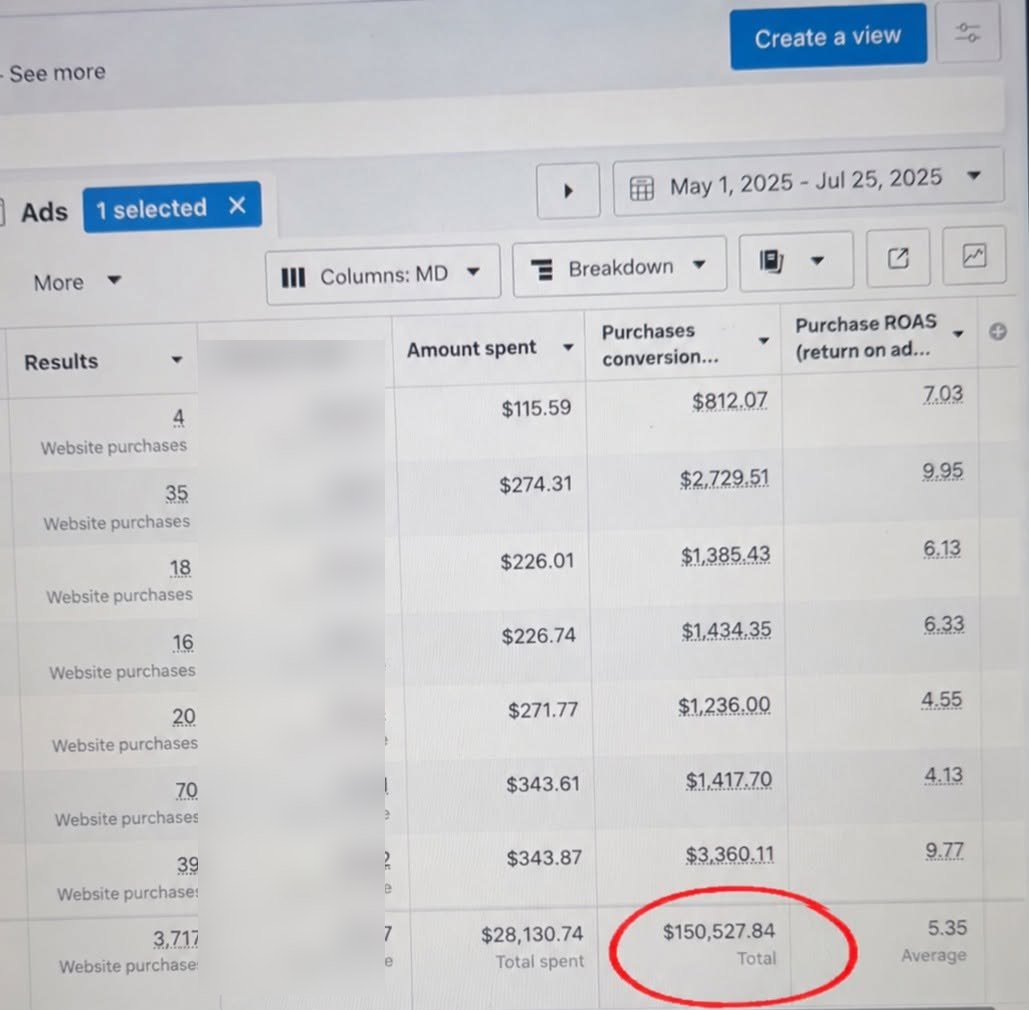Screen dimensions: 1029x1010
Task: Click the 9.77 ROAS value
Action: tap(944, 851)
